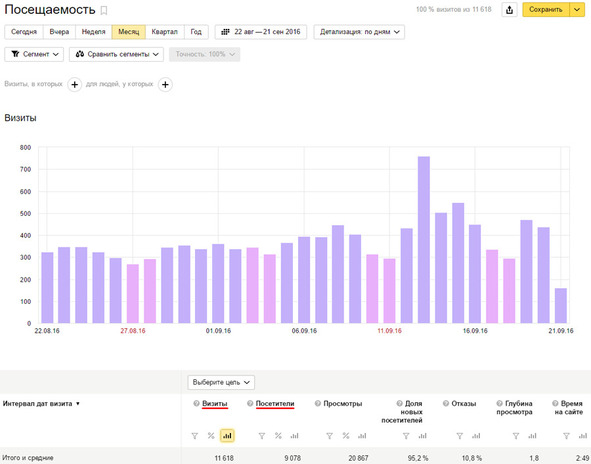591x464 pixels.
Task: Open date range 22 авг — 21 сен 2016
Action: click(261, 32)
